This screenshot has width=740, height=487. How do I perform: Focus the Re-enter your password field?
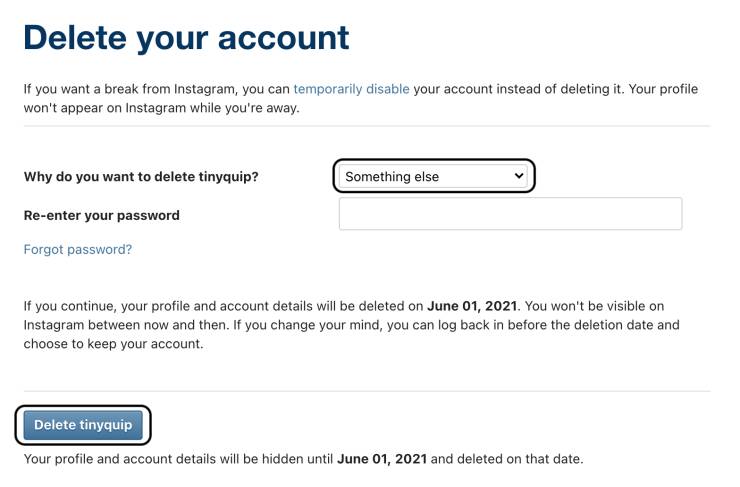510,214
